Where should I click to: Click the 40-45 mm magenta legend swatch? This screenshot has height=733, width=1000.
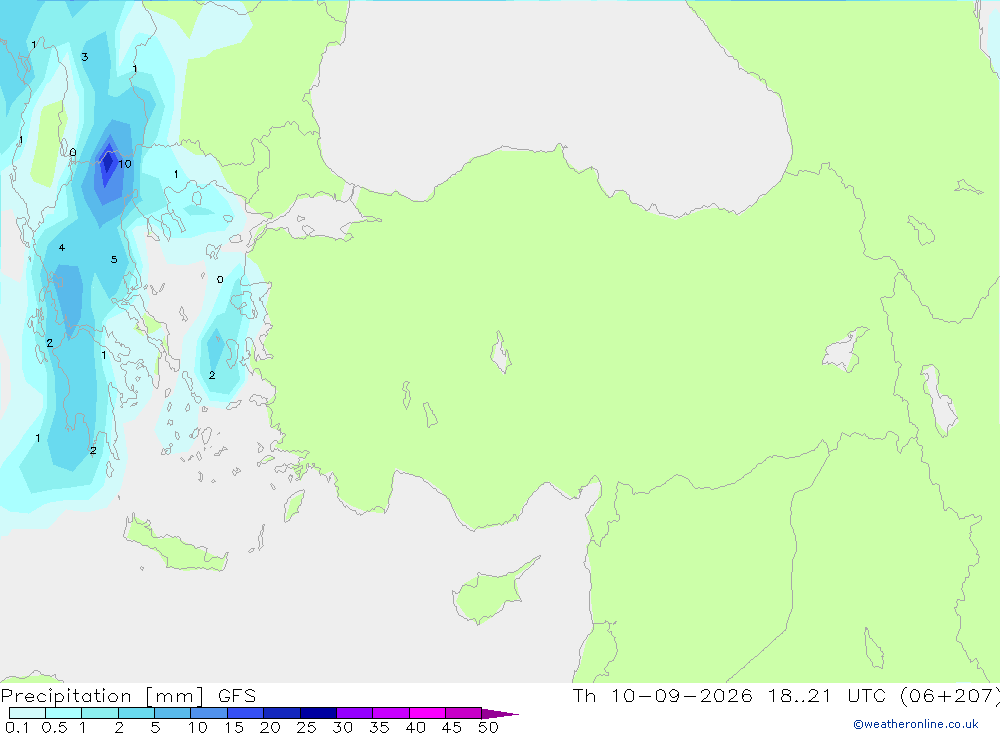(x=427, y=713)
